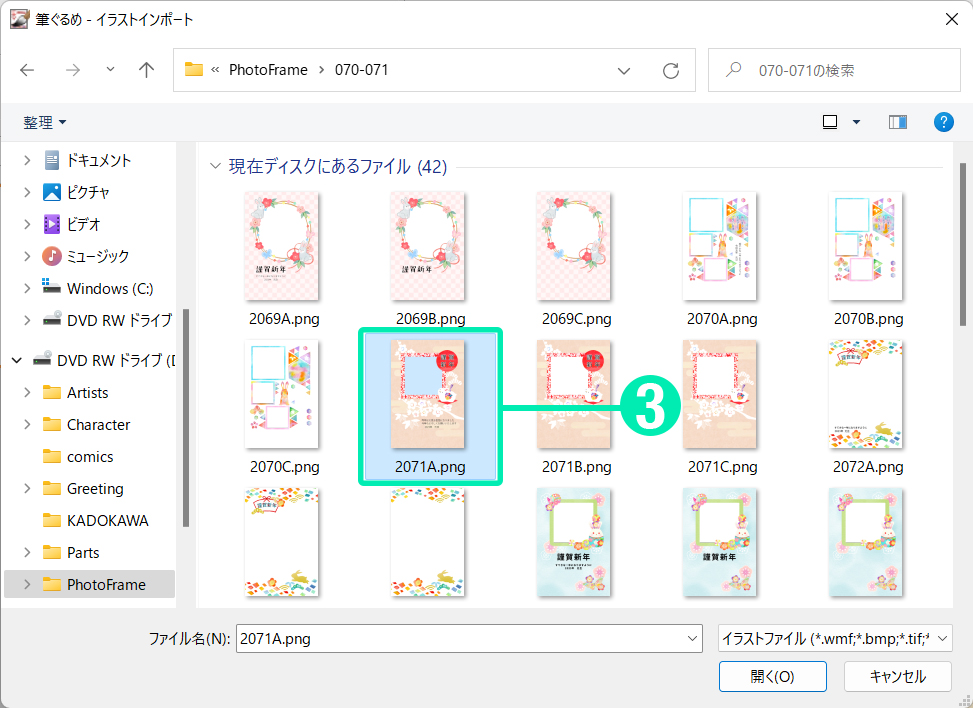Viewport: 973px width, 708px height.
Task: Expand the address bar history dropdown
Action: click(x=624, y=70)
